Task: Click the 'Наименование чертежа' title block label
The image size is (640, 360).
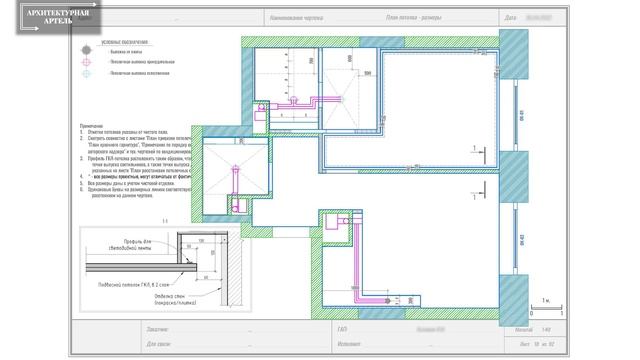Action: coord(296,18)
